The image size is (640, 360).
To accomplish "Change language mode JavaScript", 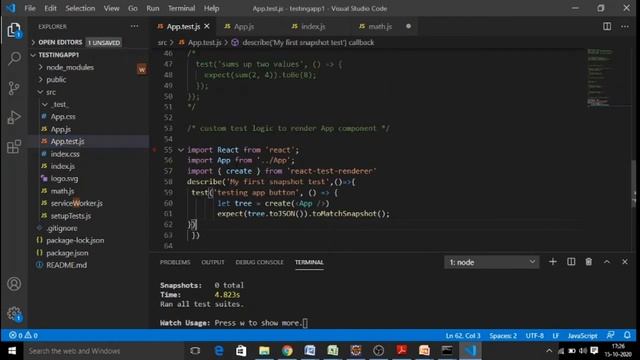I will point(582,336).
